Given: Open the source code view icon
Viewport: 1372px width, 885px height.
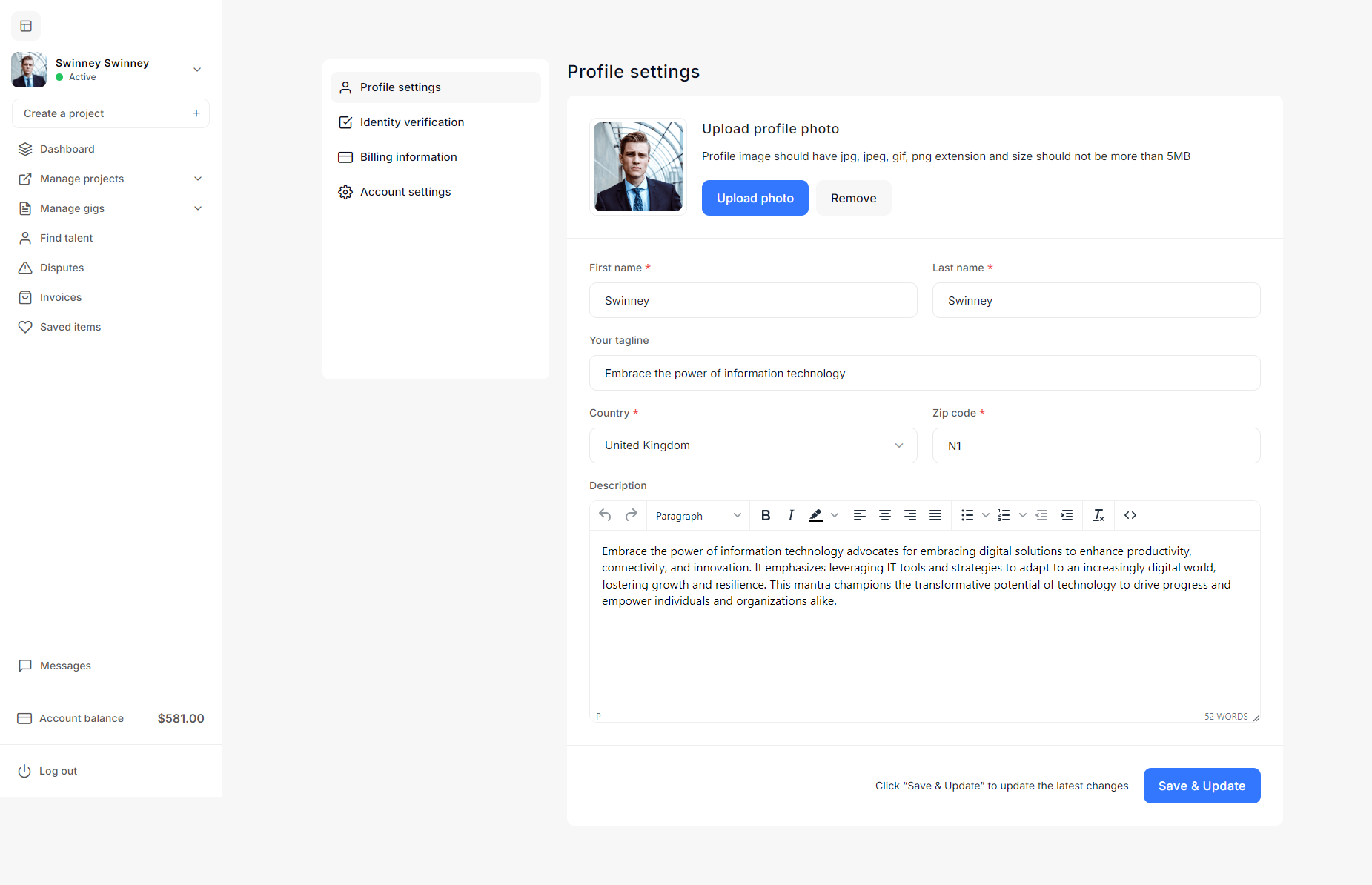Looking at the screenshot, I should (1130, 515).
